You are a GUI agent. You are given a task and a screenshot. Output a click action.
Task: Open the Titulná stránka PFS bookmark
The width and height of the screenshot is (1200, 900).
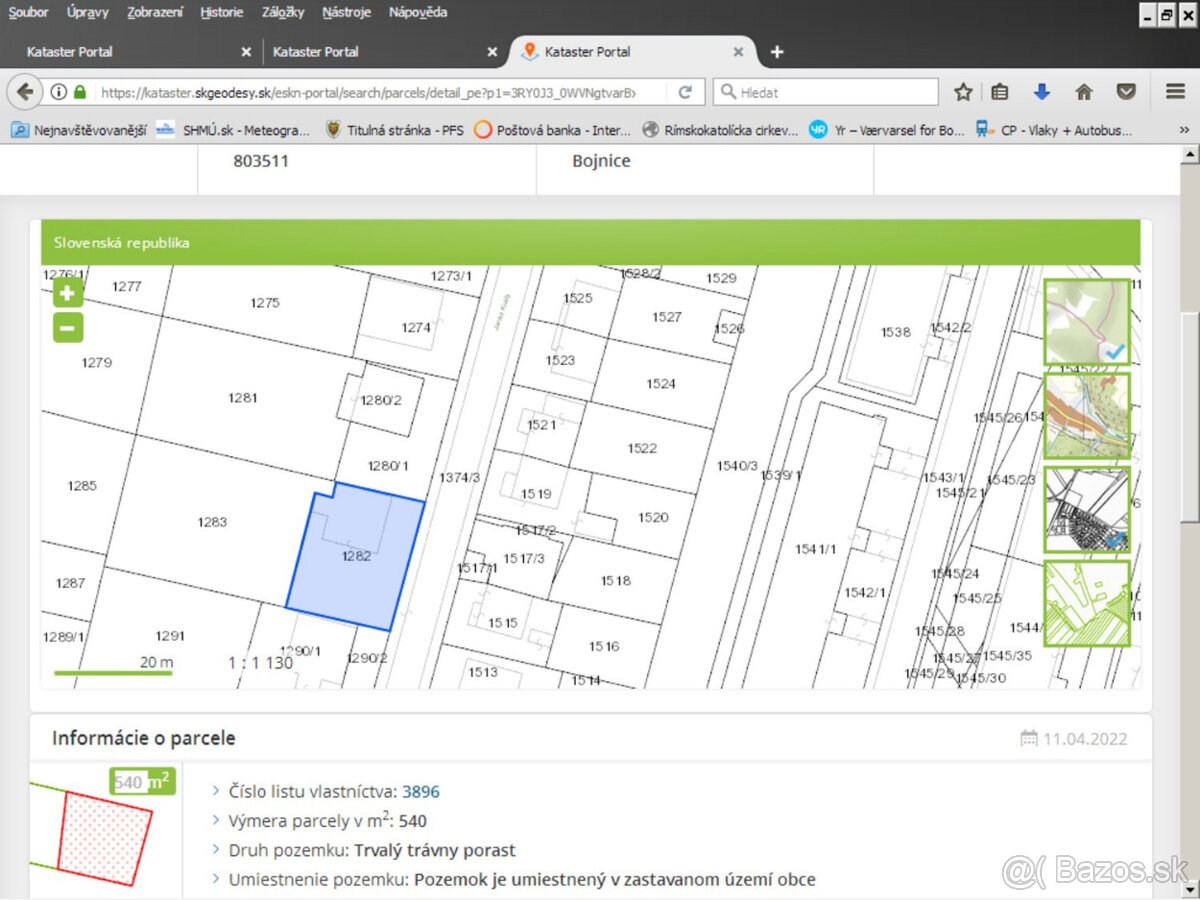(x=394, y=130)
